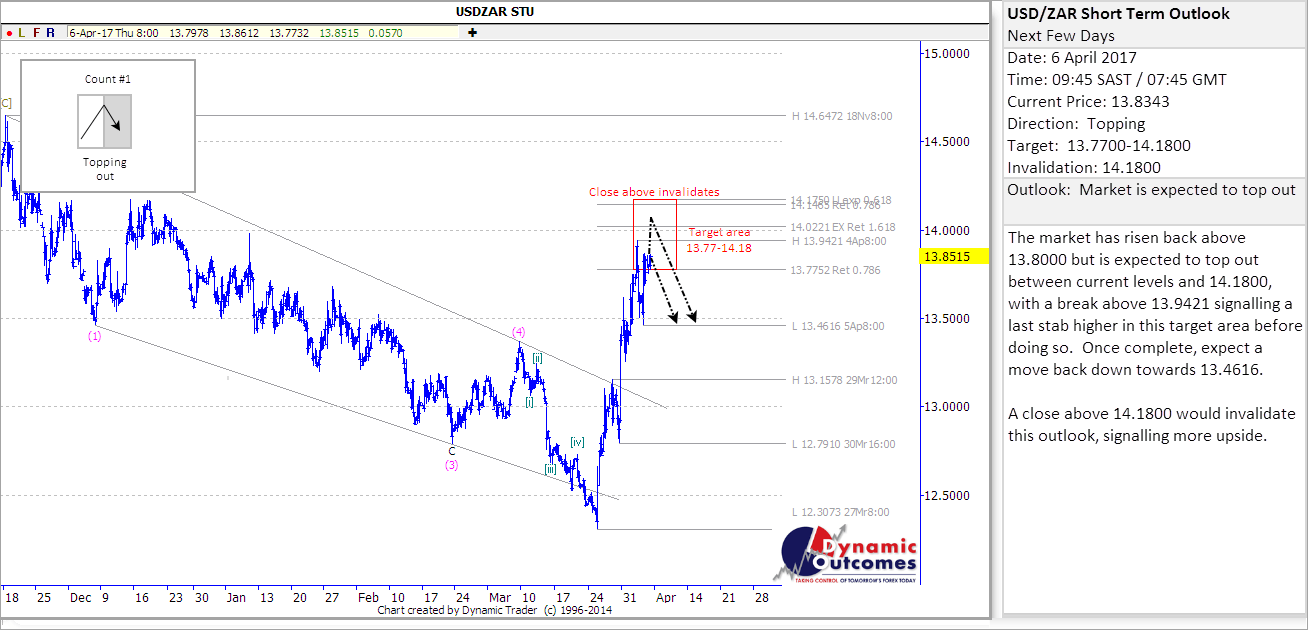This screenshot has height=644, width=1308.
Task: Click the L toolbar button
Action: 22,33
